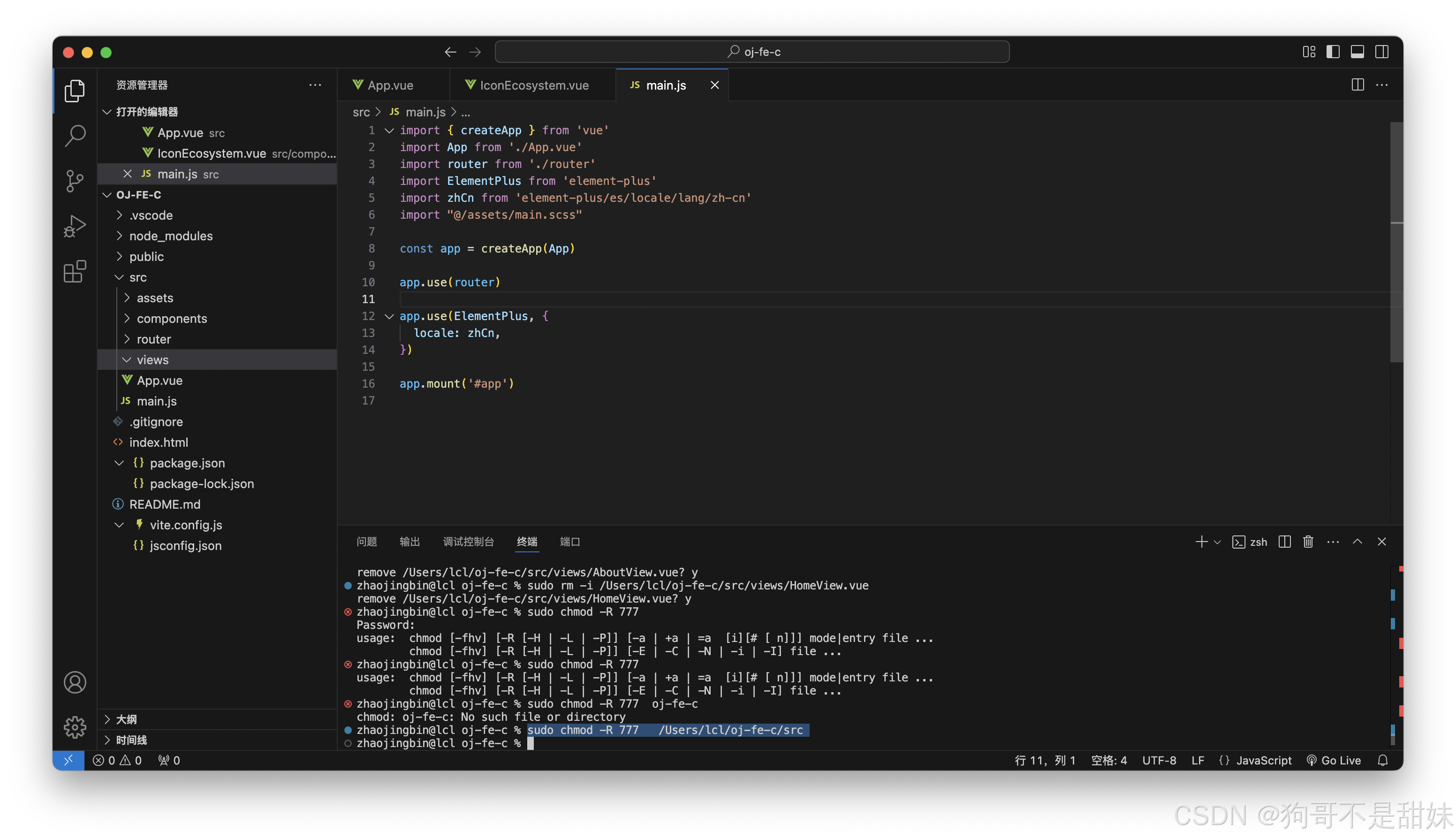Switch to the 输出 panel tab
This screenshot has height=840, width=1456.
[409, 542]
